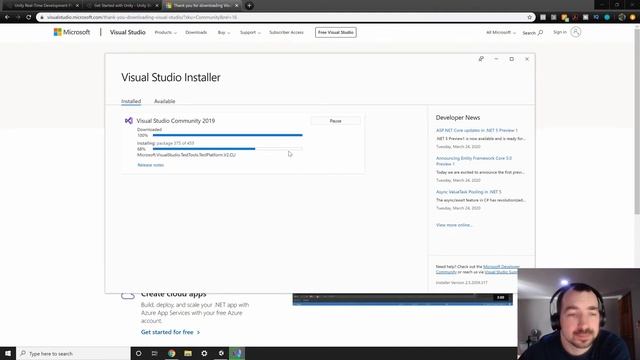
Task: Switch to the Installed tab
Action: [131, 101]
